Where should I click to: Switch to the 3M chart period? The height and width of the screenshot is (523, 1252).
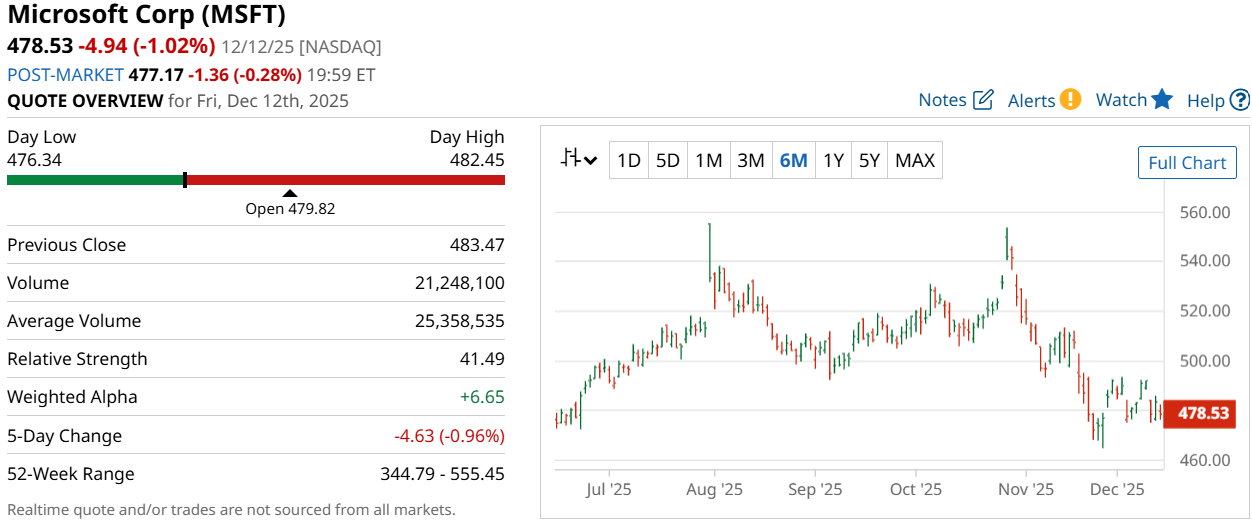(x=750, y=160)
